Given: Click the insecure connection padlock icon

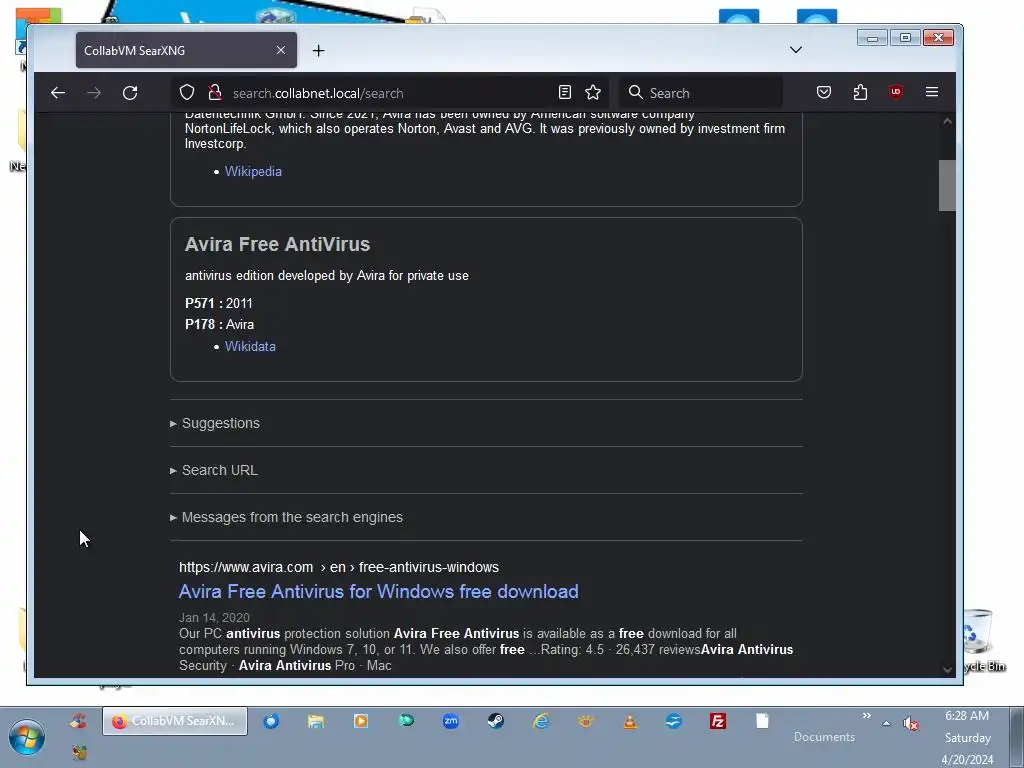Looking at the screenshot, I should point(215,93).
